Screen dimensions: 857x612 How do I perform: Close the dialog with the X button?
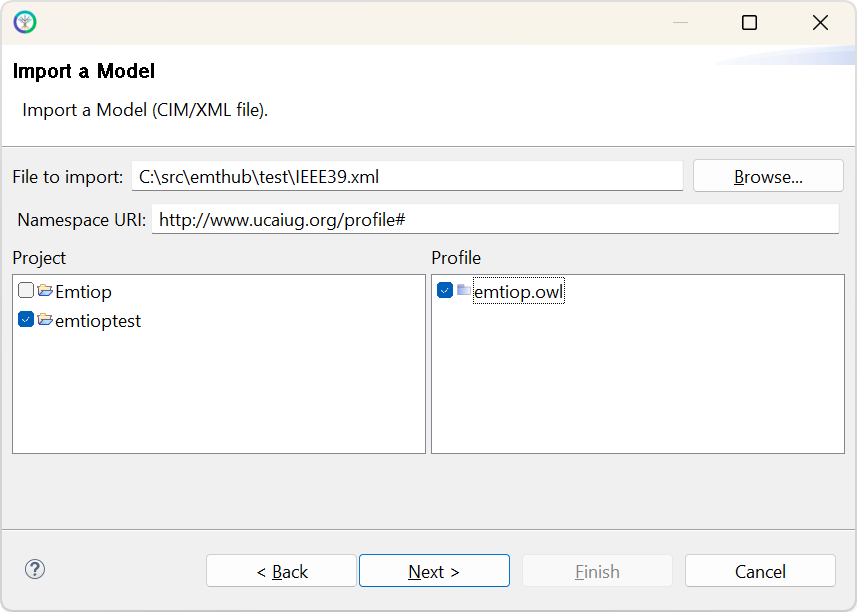pos(820,22)
